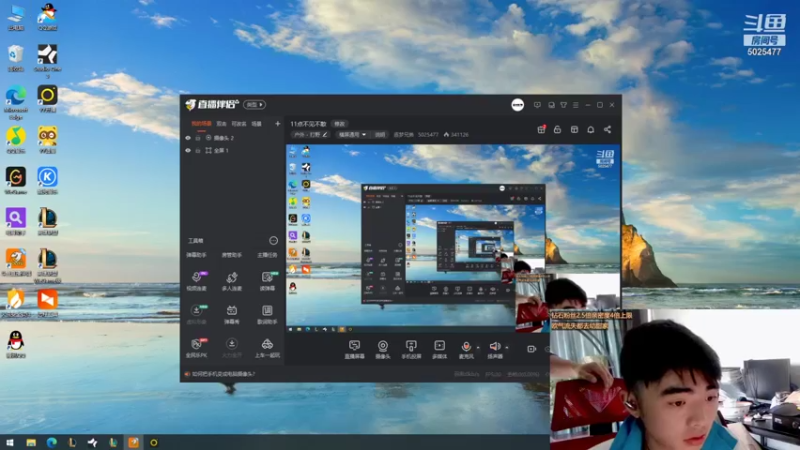Hide the 摄像头 2 source with eye icon
Screen dimensions: 800x450
tap(188, 138)
